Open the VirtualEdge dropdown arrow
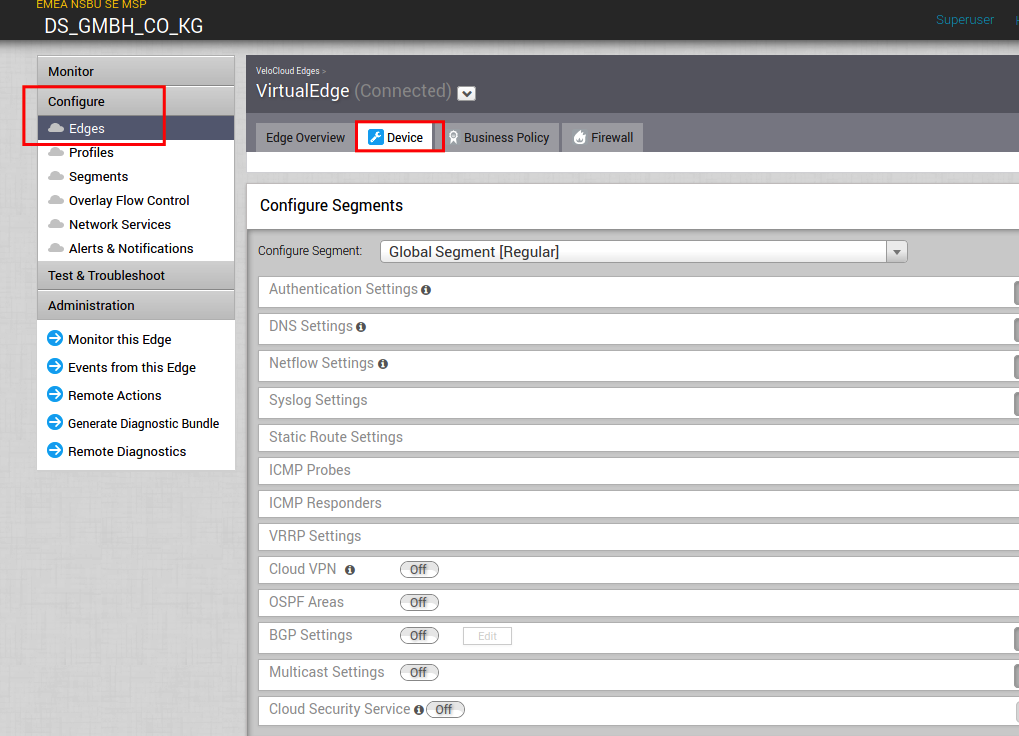This screenshot has width=1019, height=736. point(465,93)
